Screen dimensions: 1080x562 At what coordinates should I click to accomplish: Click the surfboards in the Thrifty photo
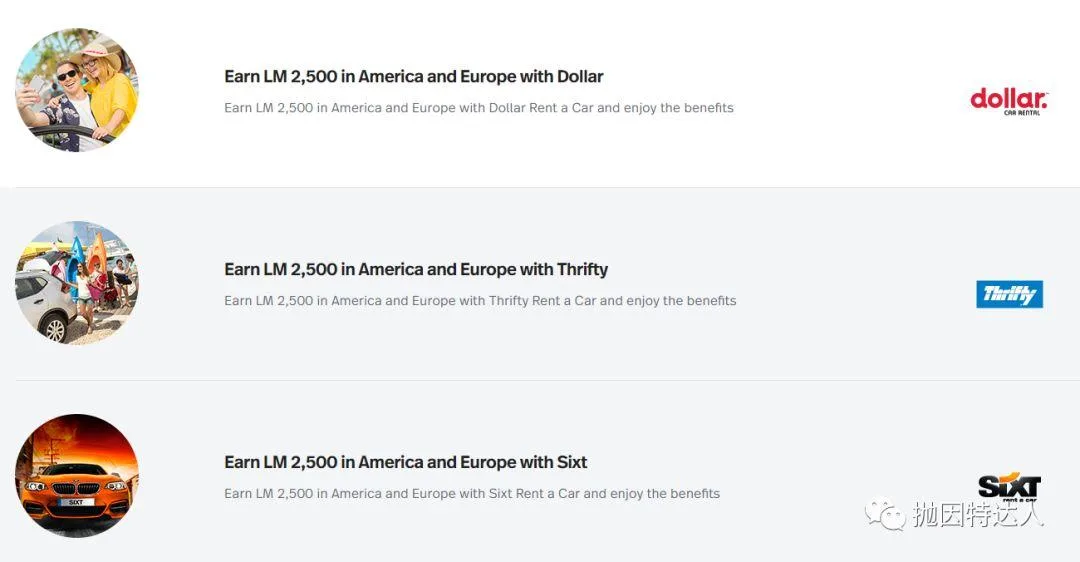(87, 262)
